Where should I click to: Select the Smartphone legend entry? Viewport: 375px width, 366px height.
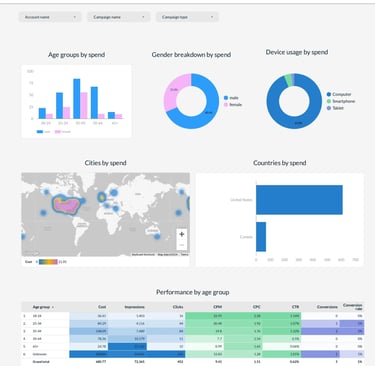pyautogui.click(x=341, y=101)
